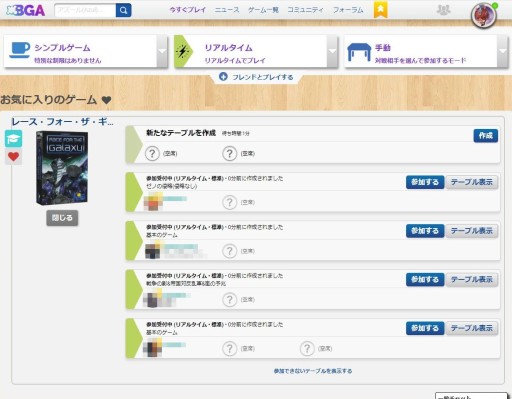Viewport: 512px width, 399px height.
Task: Click the 参加できないテーブルを表示する link
Action: 313,371
